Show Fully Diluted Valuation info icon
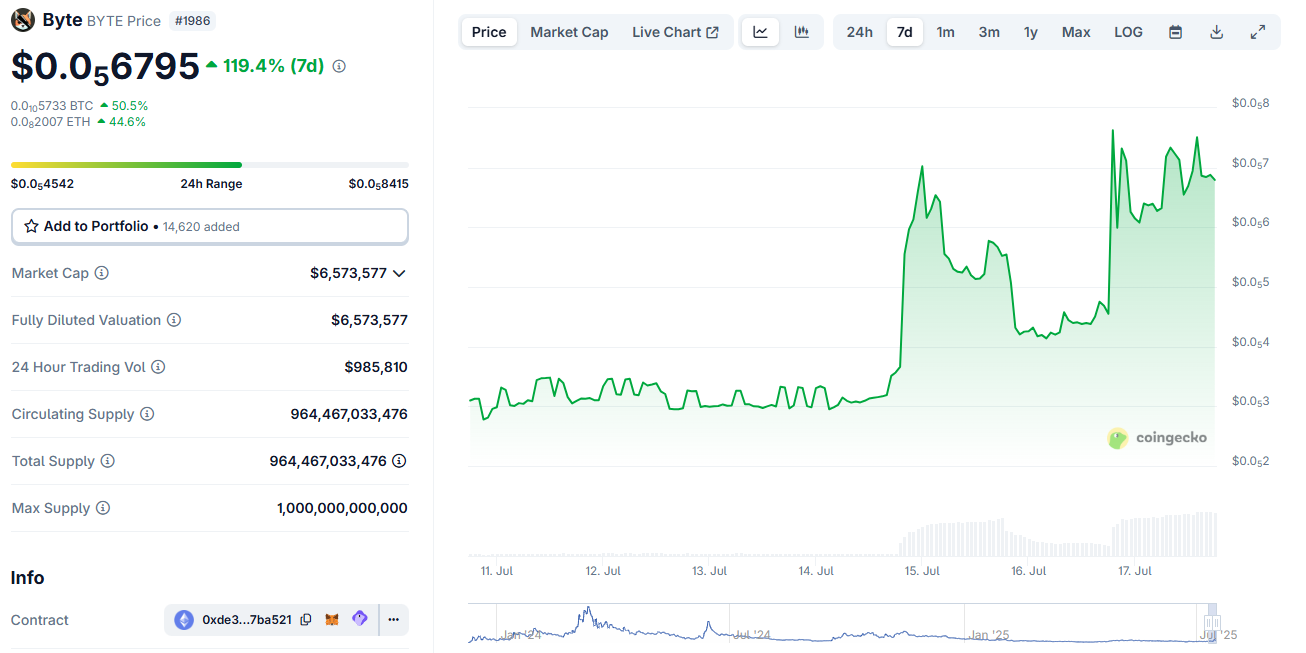 point(174,320)
